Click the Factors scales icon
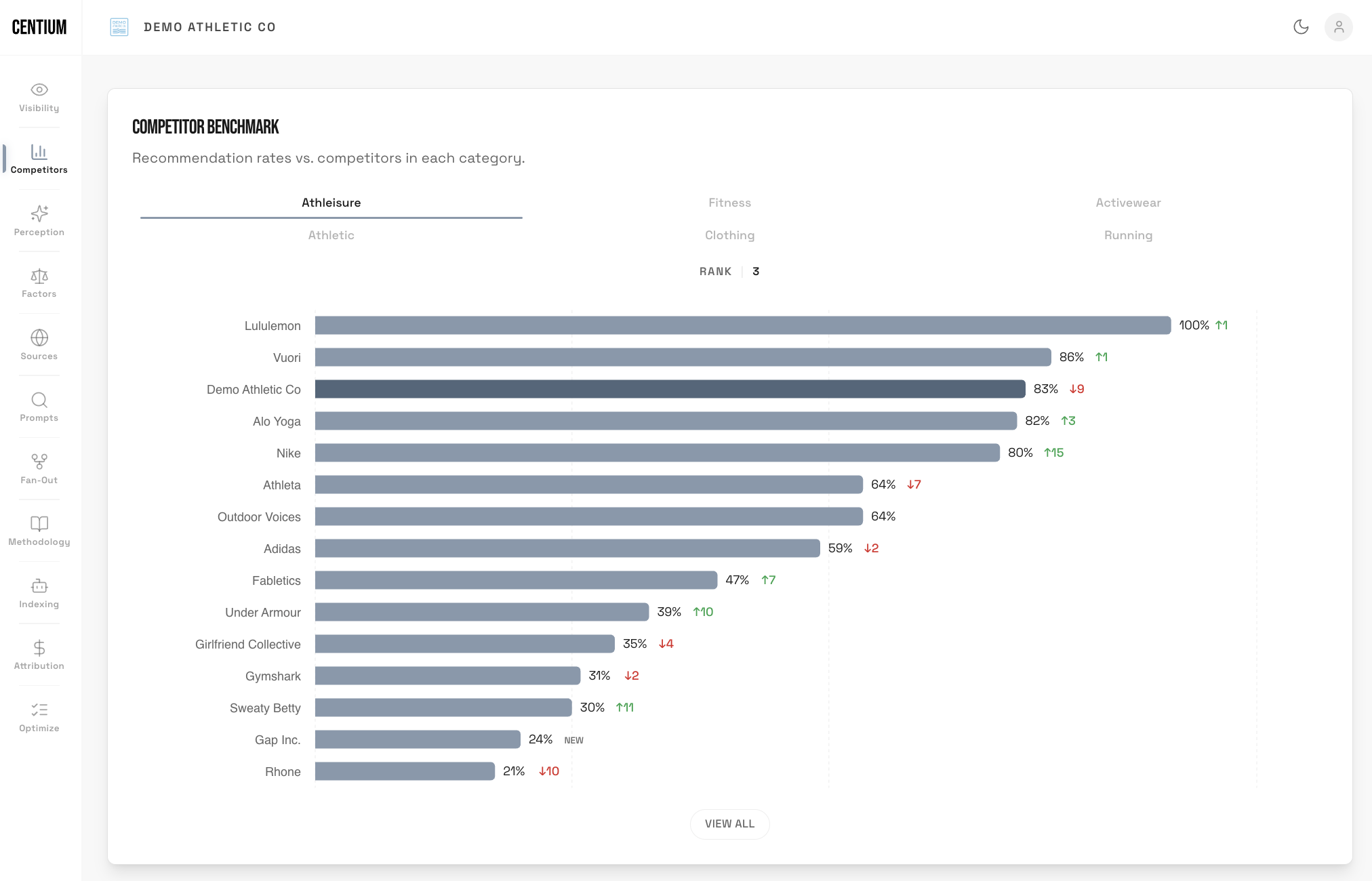The image size is (1372, 881). (39, 276)
